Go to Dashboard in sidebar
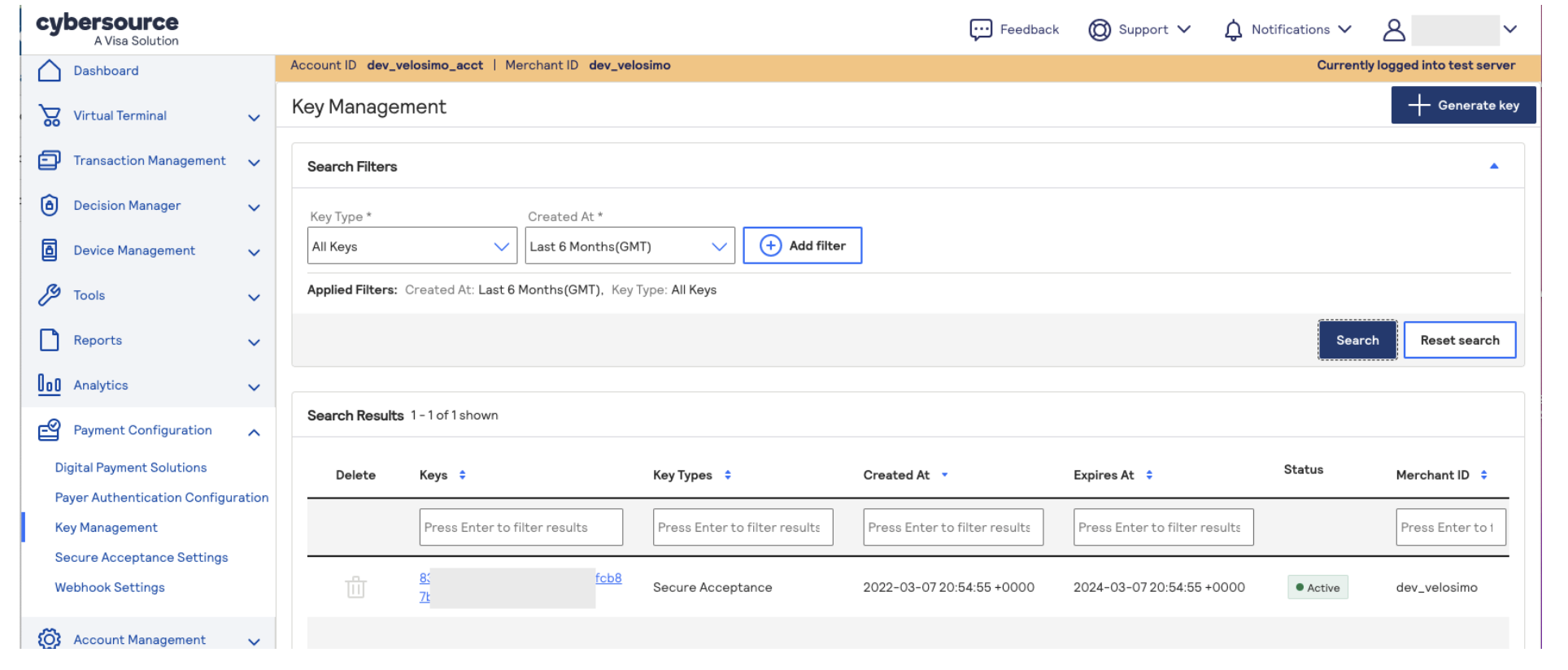This screenshot has height=670, width=1568. 106,71
